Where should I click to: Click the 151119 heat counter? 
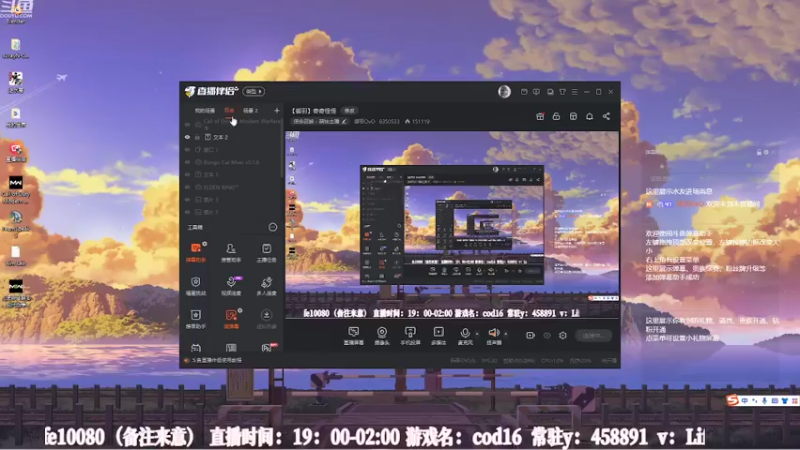click(x=417, y=121)
